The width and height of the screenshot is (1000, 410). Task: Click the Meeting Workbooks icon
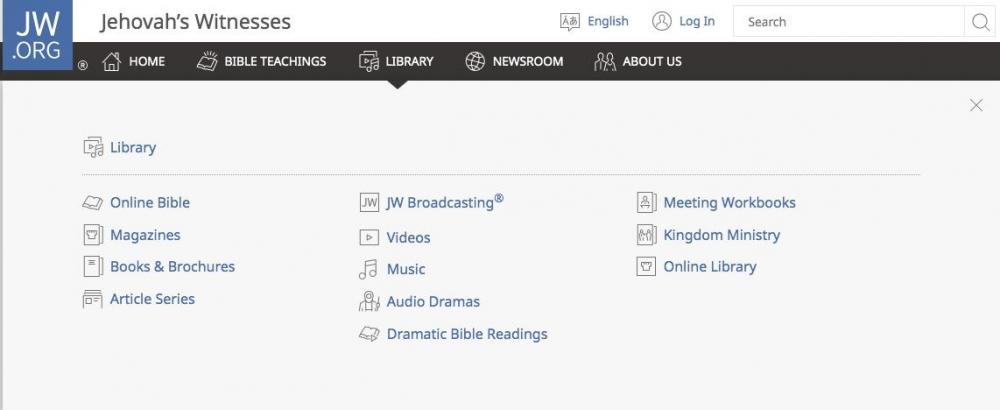(646, 203)
